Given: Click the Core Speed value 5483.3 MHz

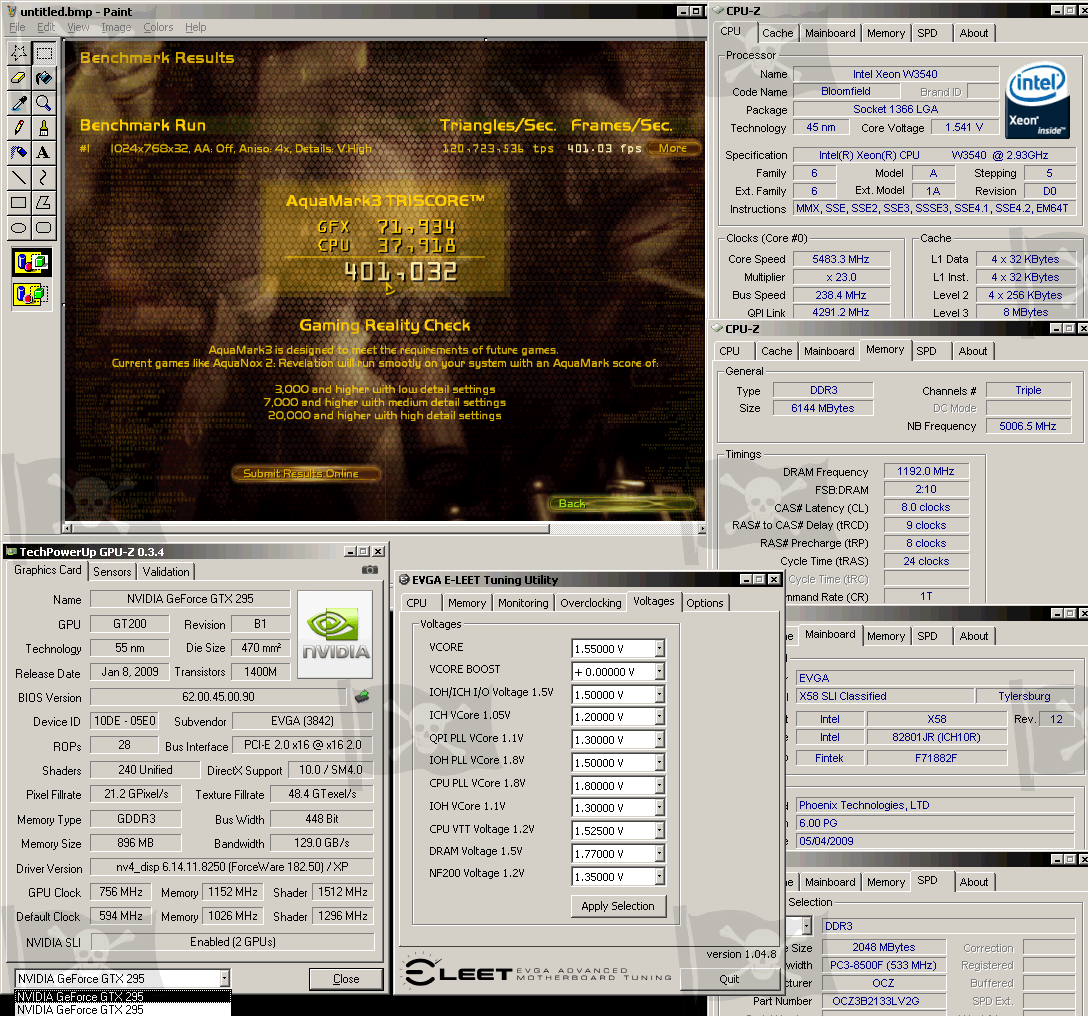Looking at the screenshot, I should pyautogui.click(x=841, y=259).
